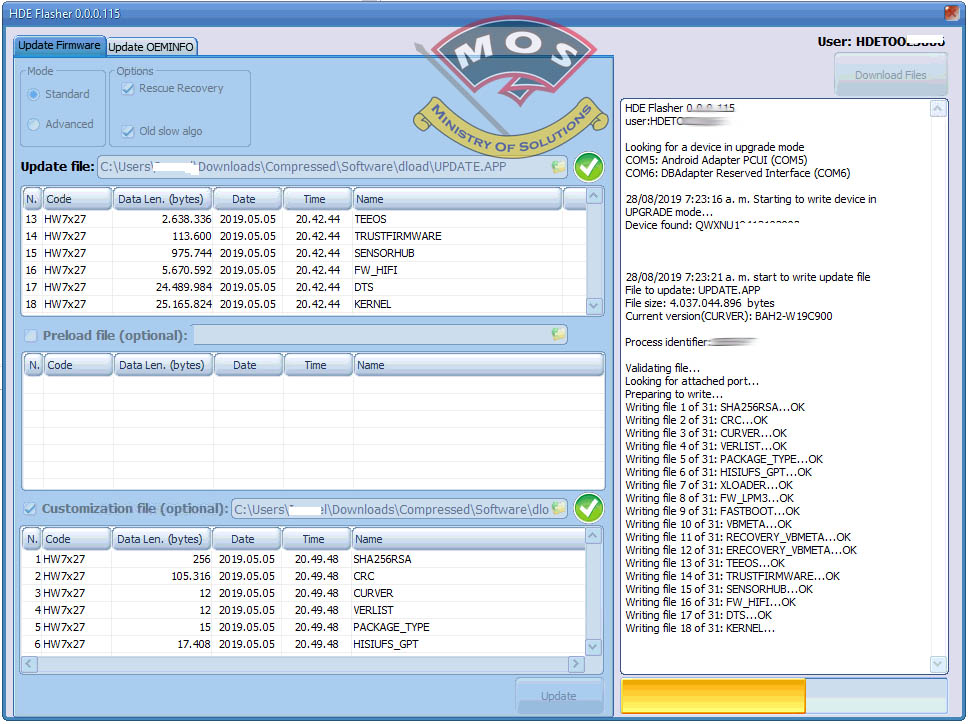Click the browse icon in Update file field
Image resolution: width=968 pixels, height=724 pixels.
[x=558, y=166]
